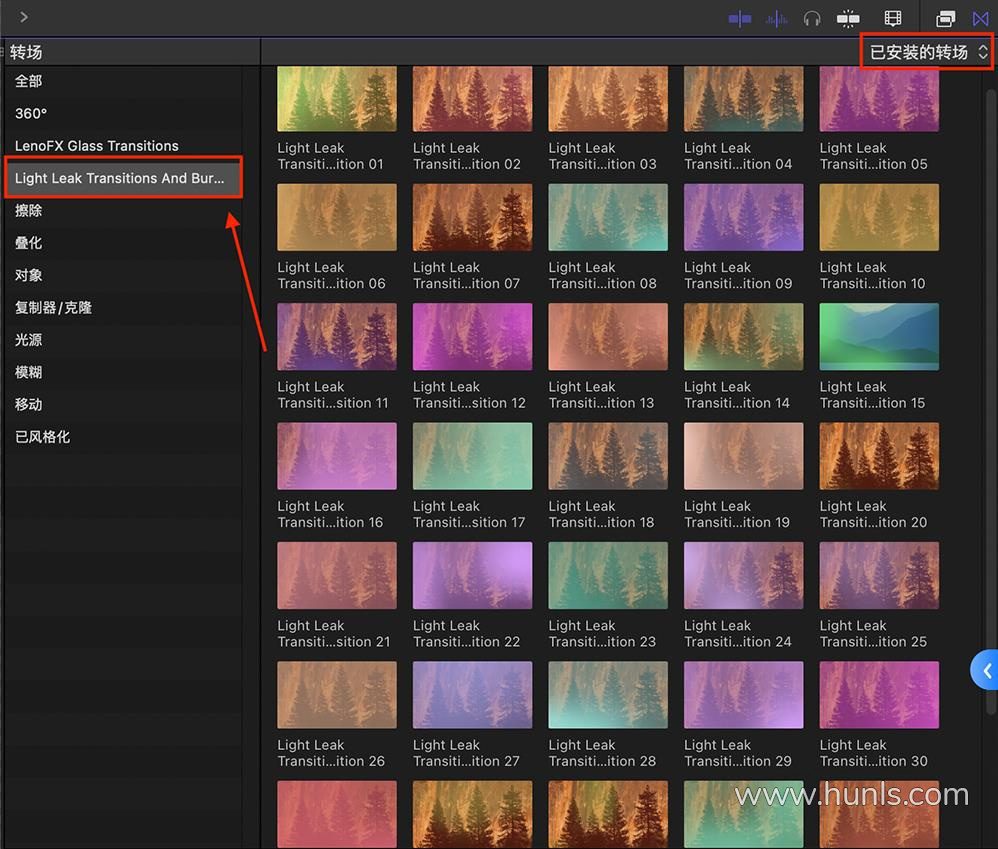Select the 360° transitions category
998x849 pixels.
pyautogui.click(x=31, y=113)
